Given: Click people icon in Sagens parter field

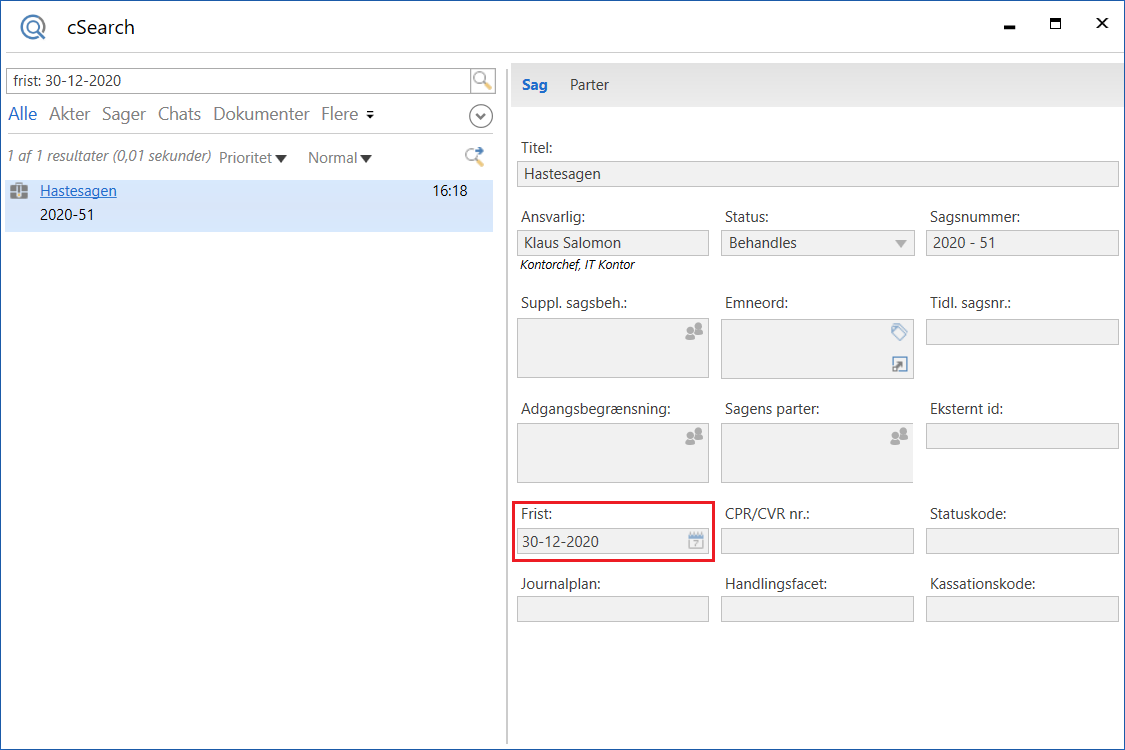Looking at the screenshot, I should click(899, 436).
